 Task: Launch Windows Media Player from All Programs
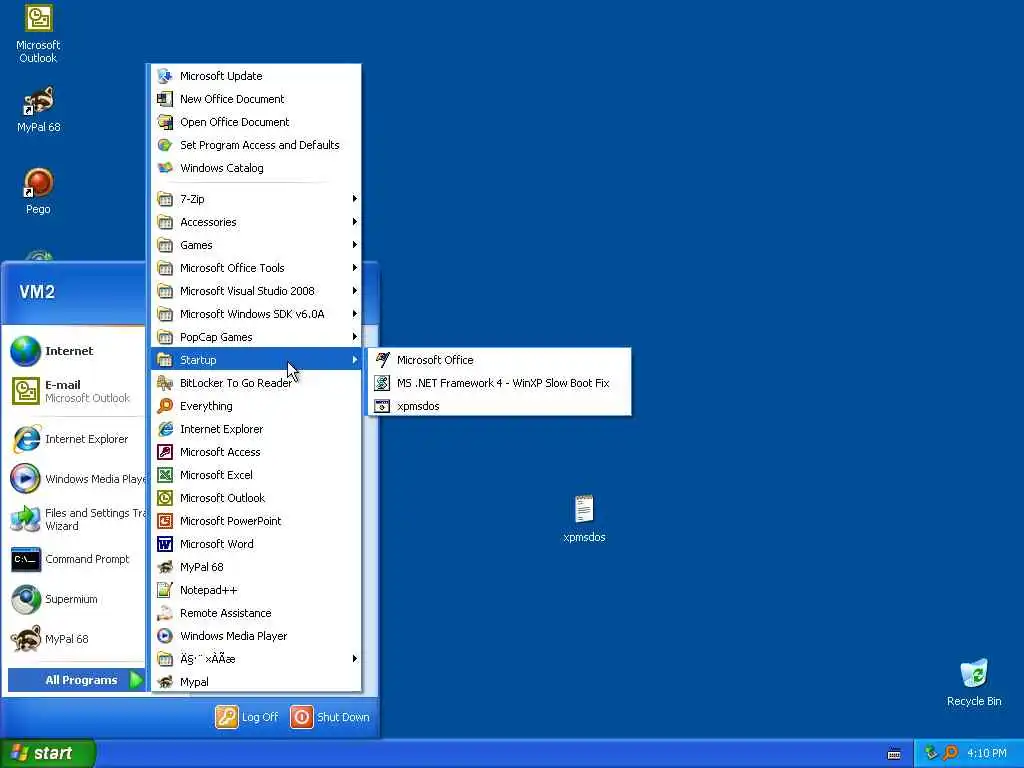pos(256,636)
